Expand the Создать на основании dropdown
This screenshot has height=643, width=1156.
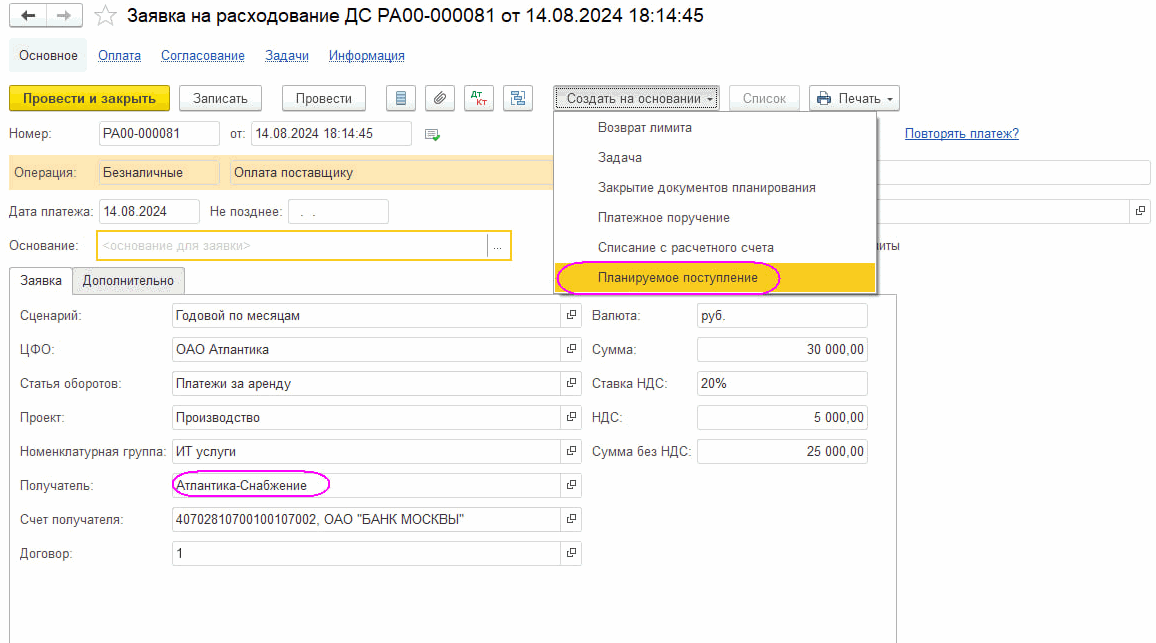[x=637, y=98]
